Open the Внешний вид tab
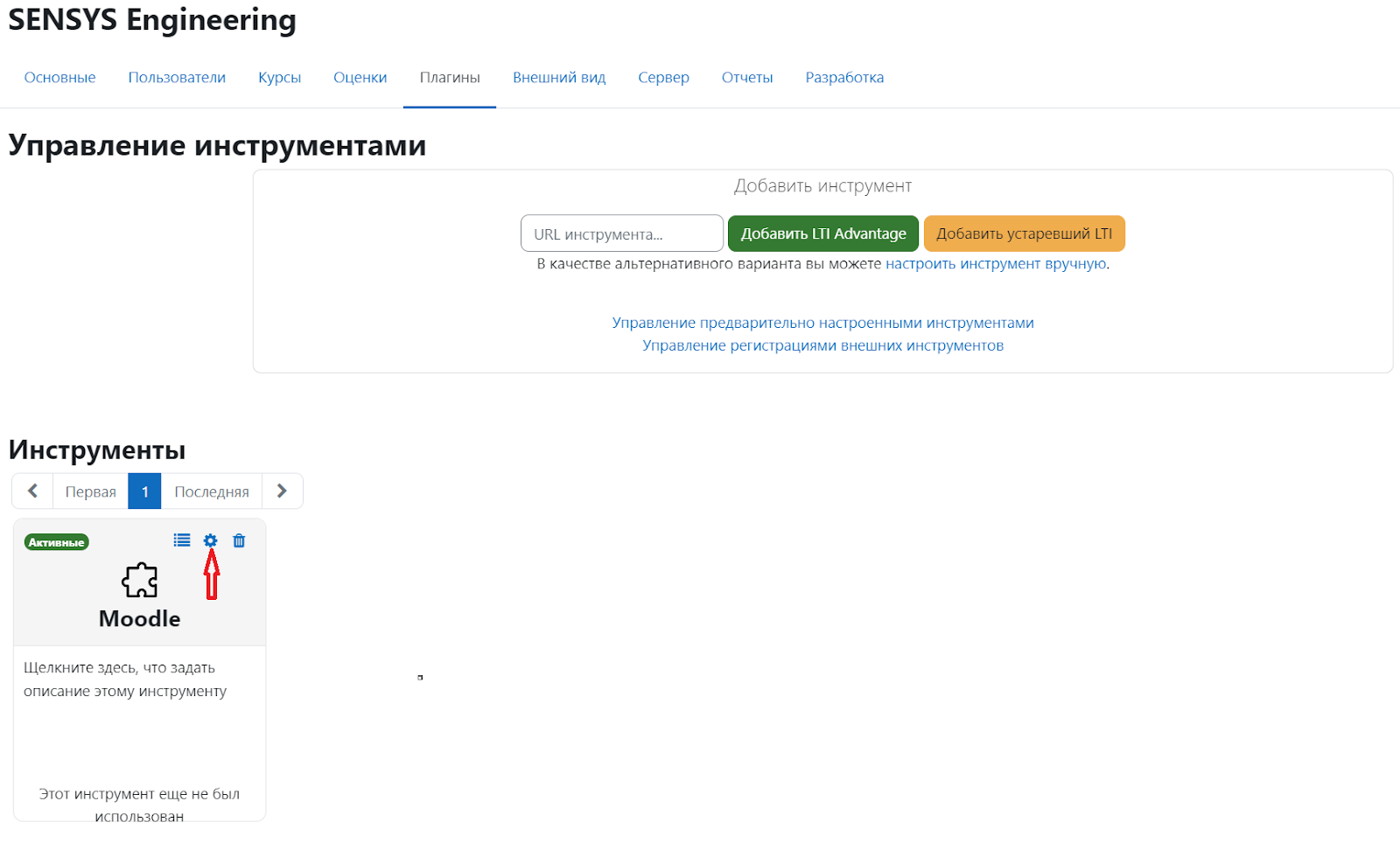Image resolution: width=1400 pixels, height=850 pixels. click(559, 78)
